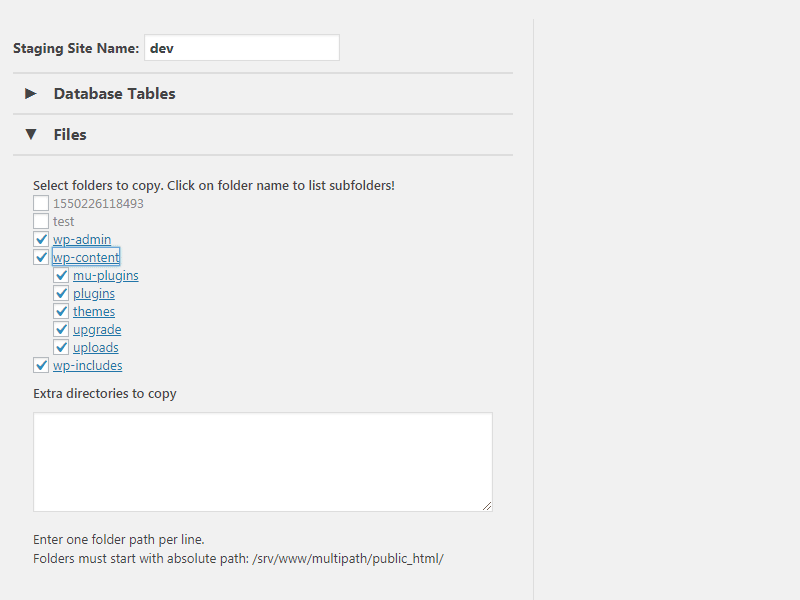Focus the Staging Site Name field

[242, 47]
